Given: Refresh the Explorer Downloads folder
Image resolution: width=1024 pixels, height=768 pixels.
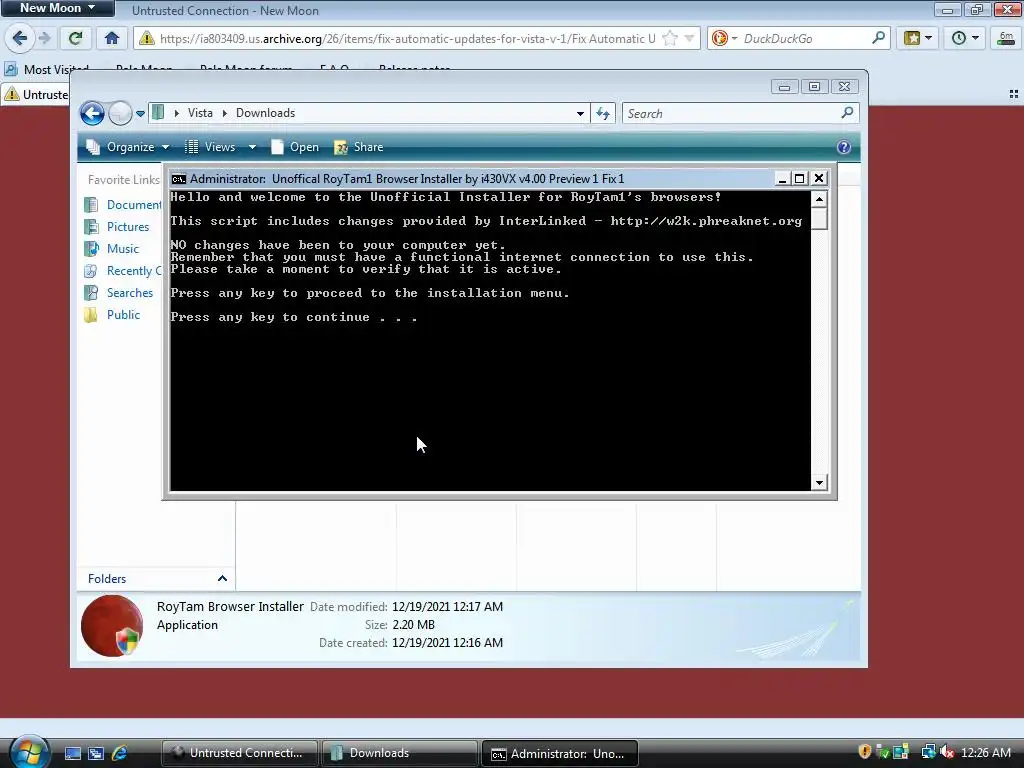Looking at the screenshot, I should coord(603,114).
